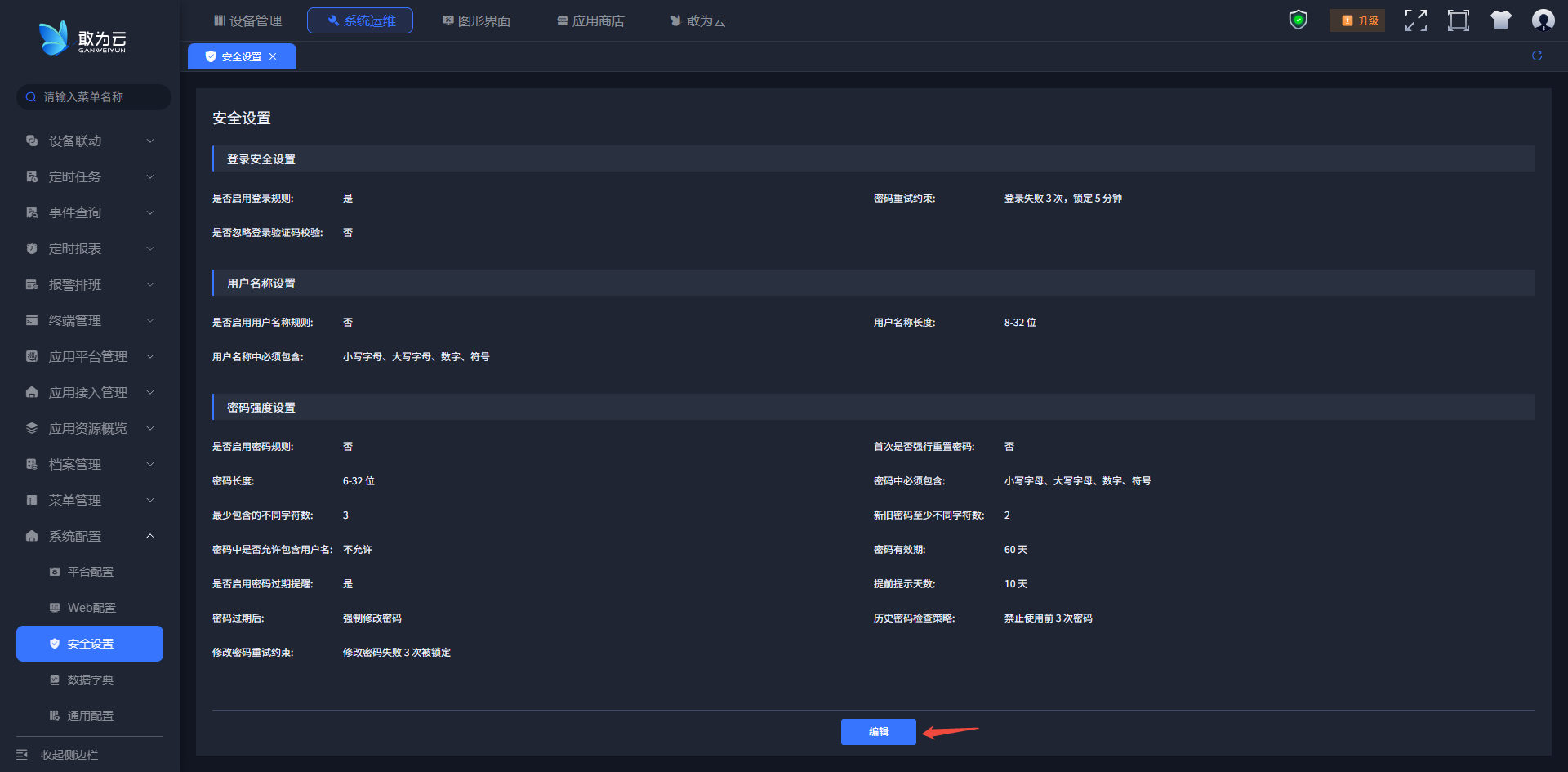Image resolution: width=1568 pixels, height=772 pixels.
Task: Click the refresh icon beside tab bar
Action: pyautogui.click(x=1537, y=56)
